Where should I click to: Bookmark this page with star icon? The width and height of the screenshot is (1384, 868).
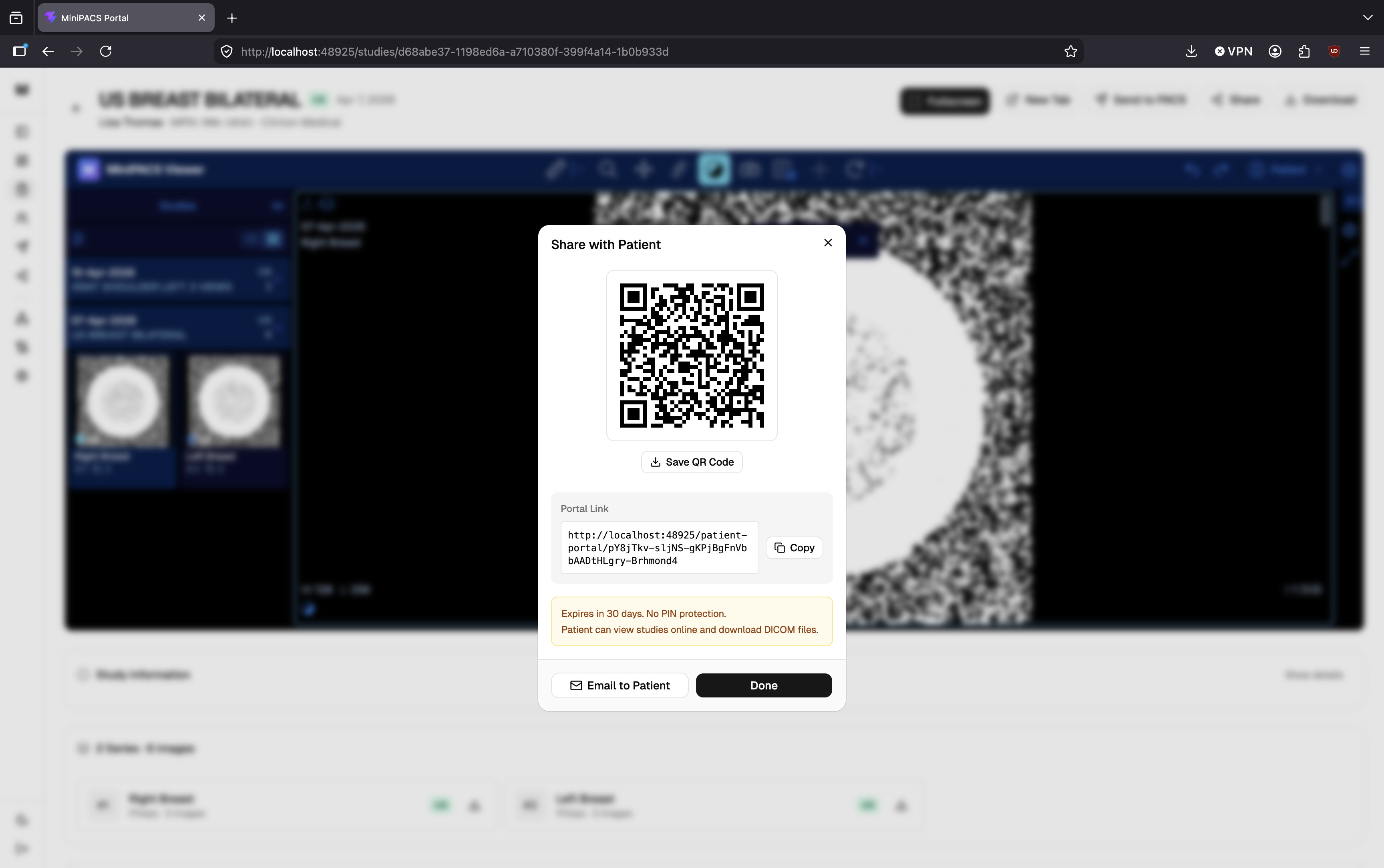[x=1070, y=52]
